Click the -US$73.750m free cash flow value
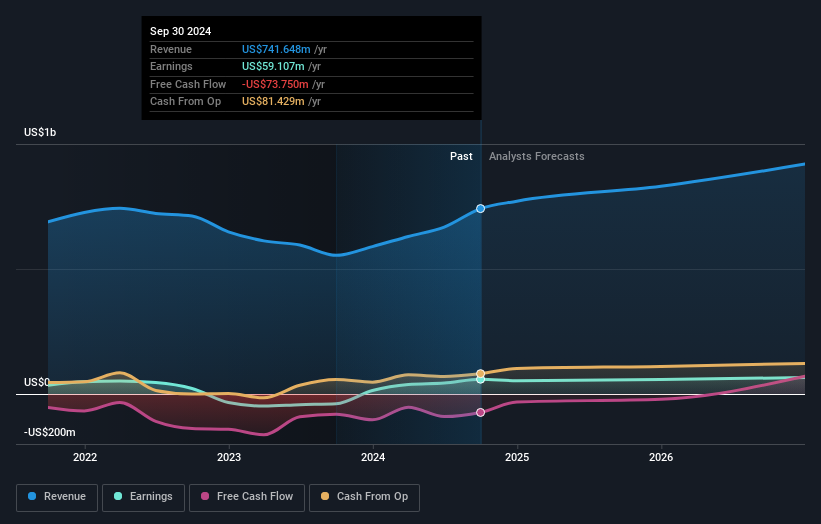The height and width of the screenshot is (524, 821). (x=275, y=84)
